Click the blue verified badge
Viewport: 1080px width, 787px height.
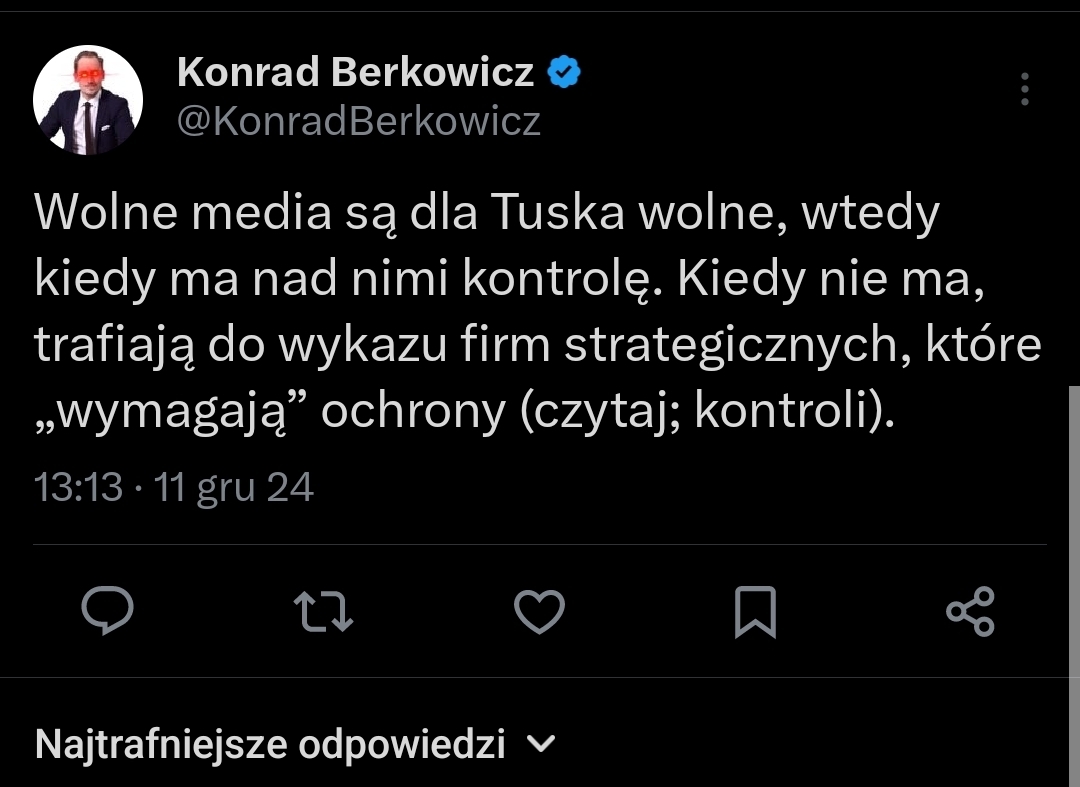pyautogui.click(x=566, y=72)
